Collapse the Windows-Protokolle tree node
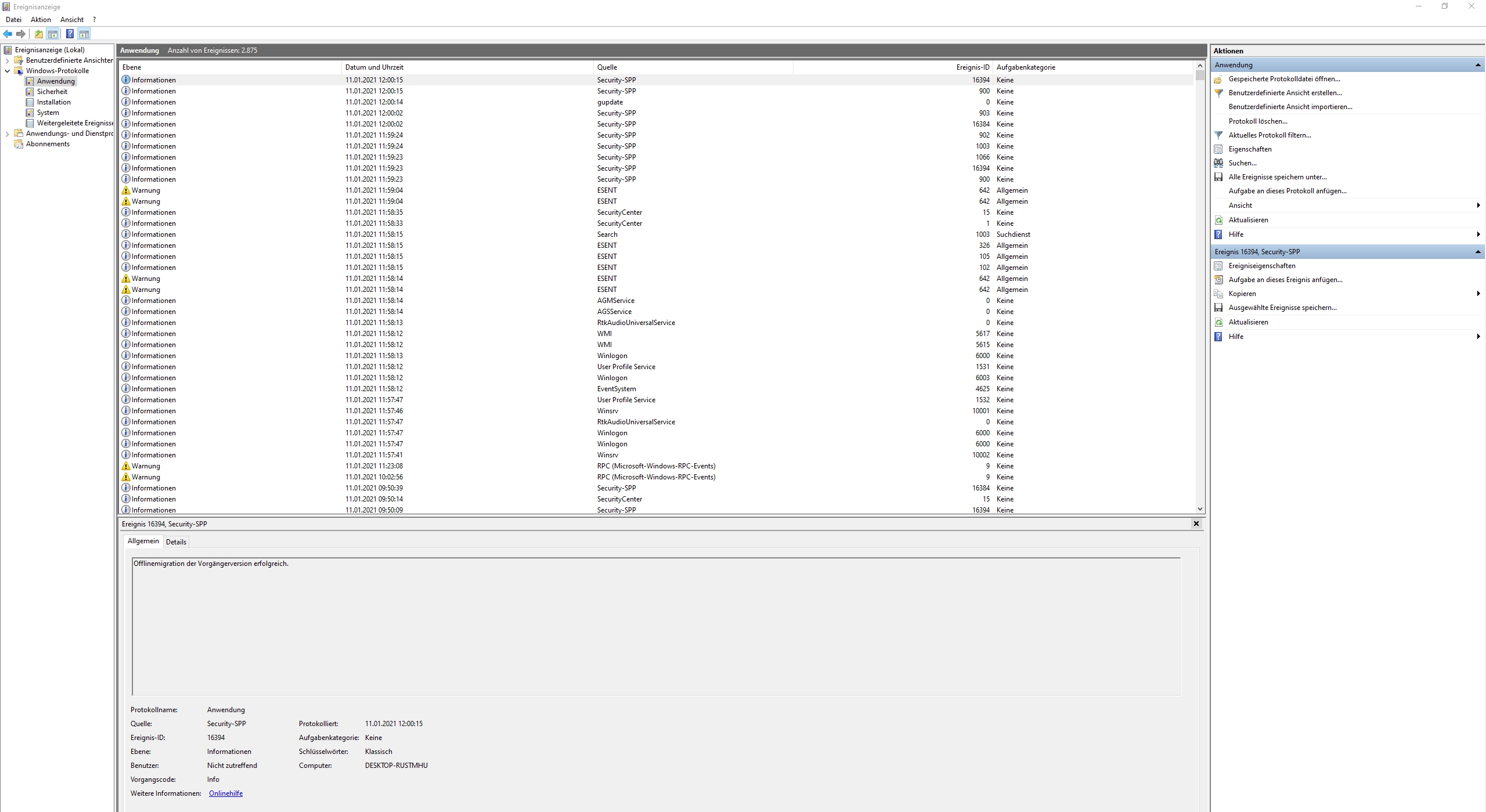 pyautogui.click(x=7, y=71)
